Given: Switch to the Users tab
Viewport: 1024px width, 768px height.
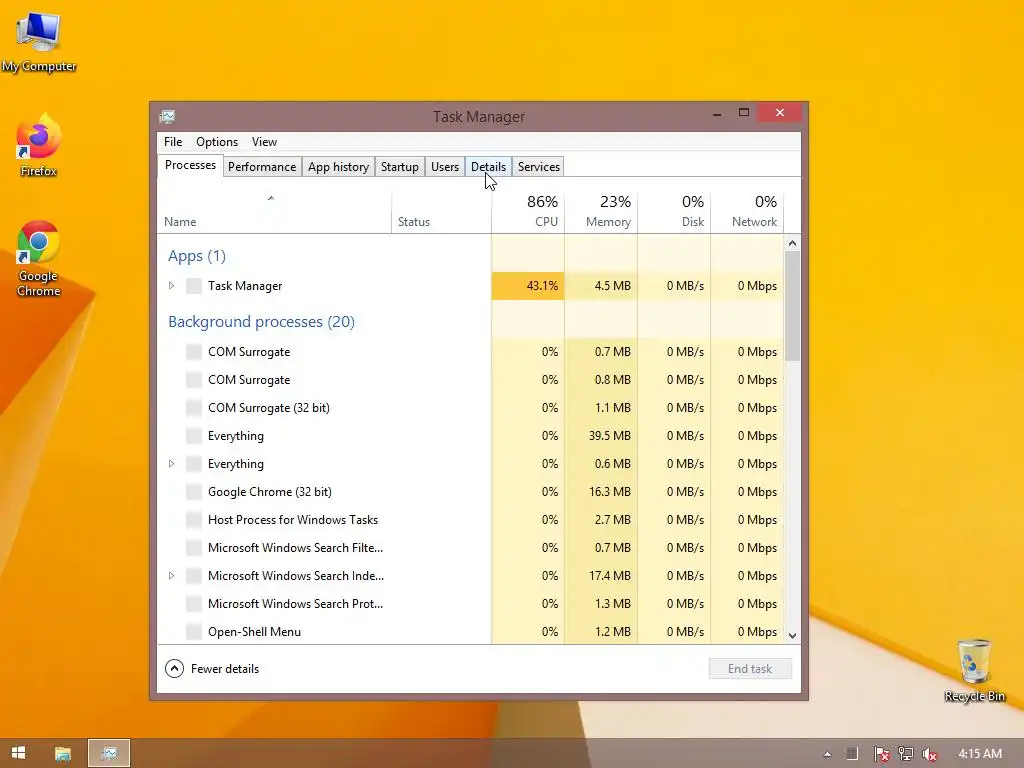Looking at the screenshot, I should coord(445,167).
